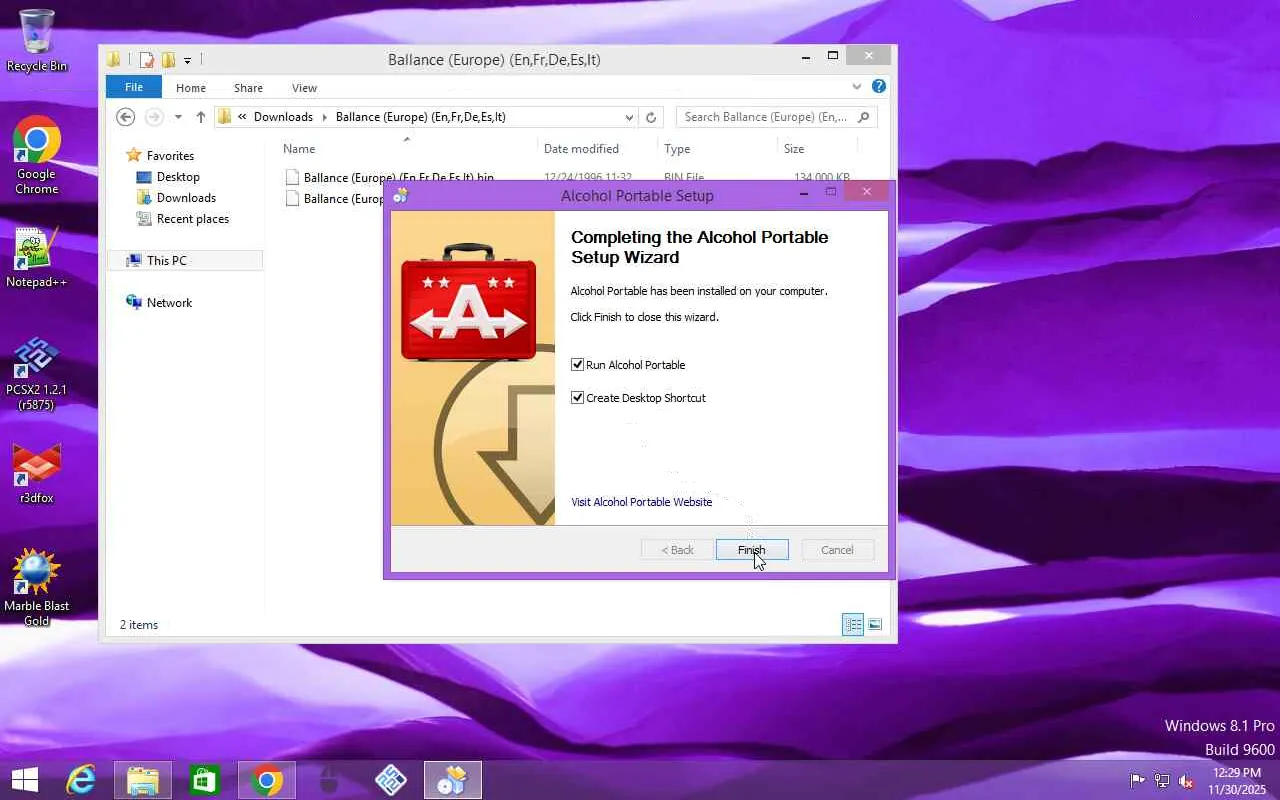1280x800 pixels.
Task: Go forward using Explorer forward arrow
Action: (x=153, y=117)
